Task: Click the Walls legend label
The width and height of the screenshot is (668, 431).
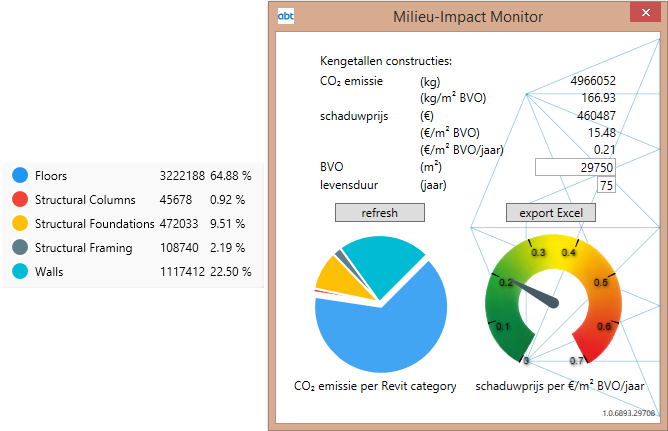Action: [x=49, y=272]
